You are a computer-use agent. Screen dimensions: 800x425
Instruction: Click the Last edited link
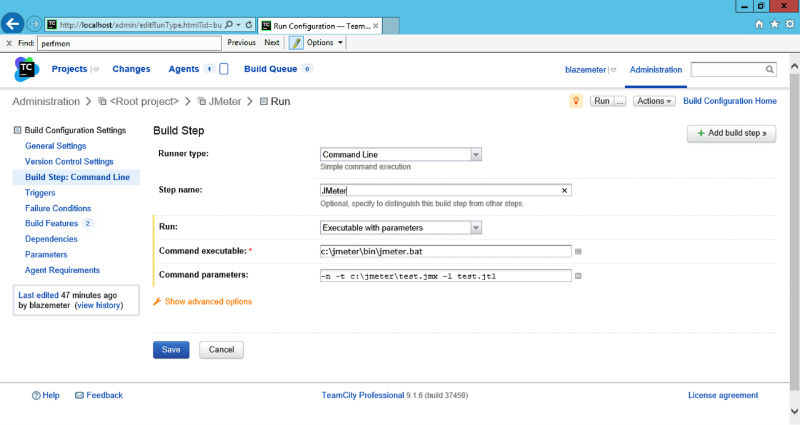38,295
